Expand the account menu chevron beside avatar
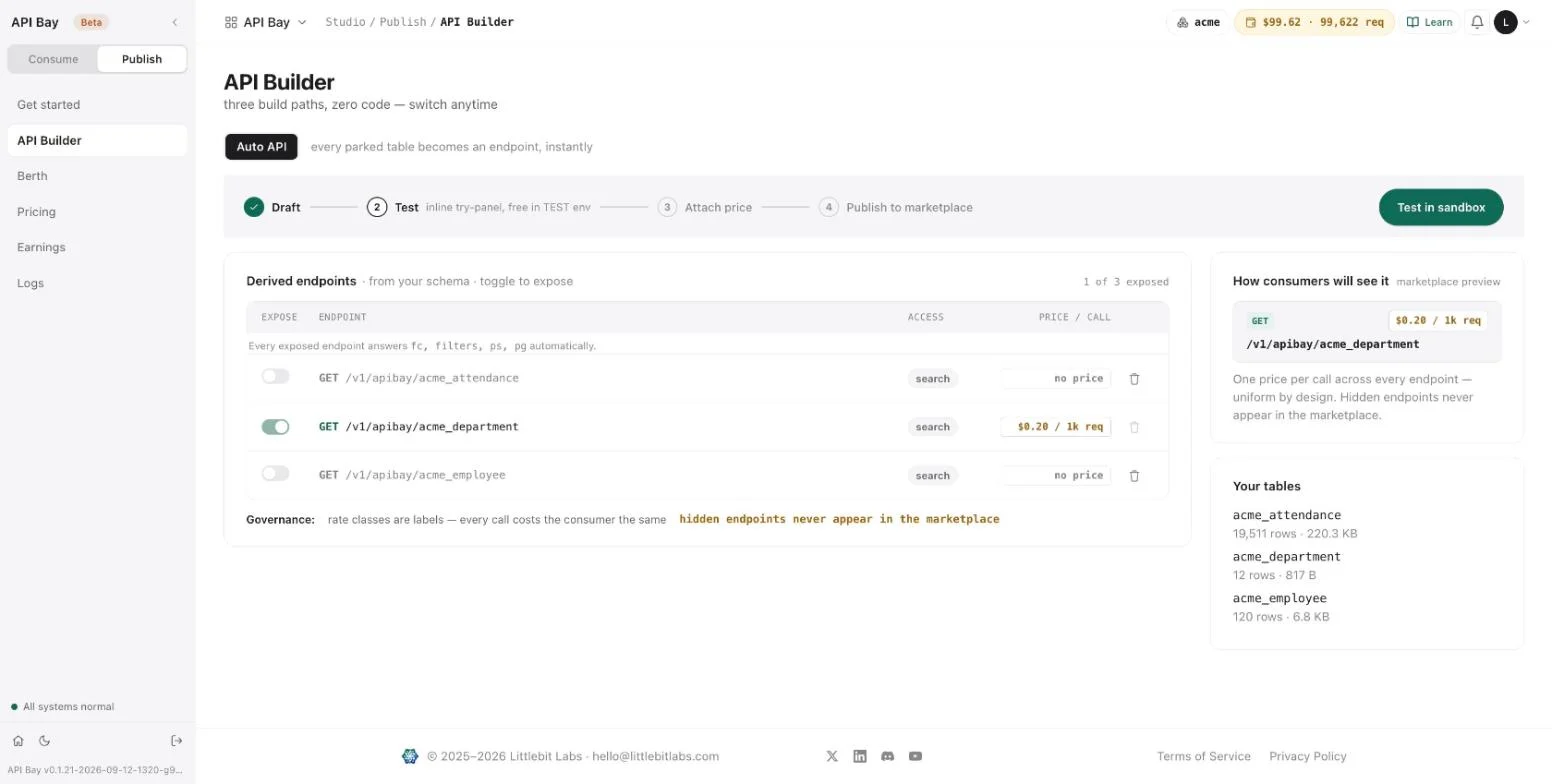This screenshot has width=1552, height=784. point(1526,22)
